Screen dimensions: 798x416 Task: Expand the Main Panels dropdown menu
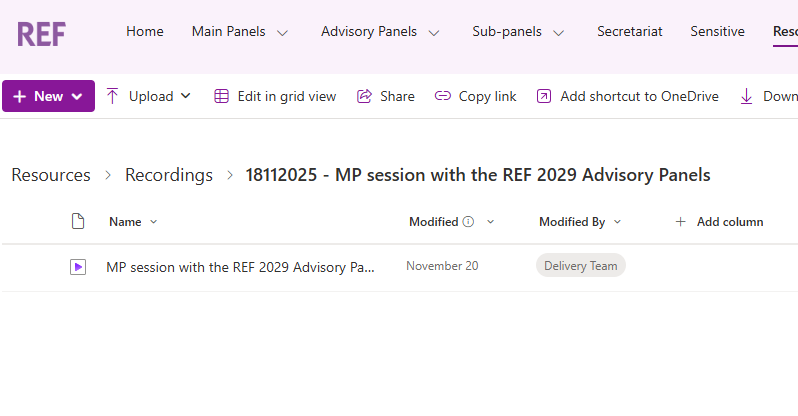[282, 32]
